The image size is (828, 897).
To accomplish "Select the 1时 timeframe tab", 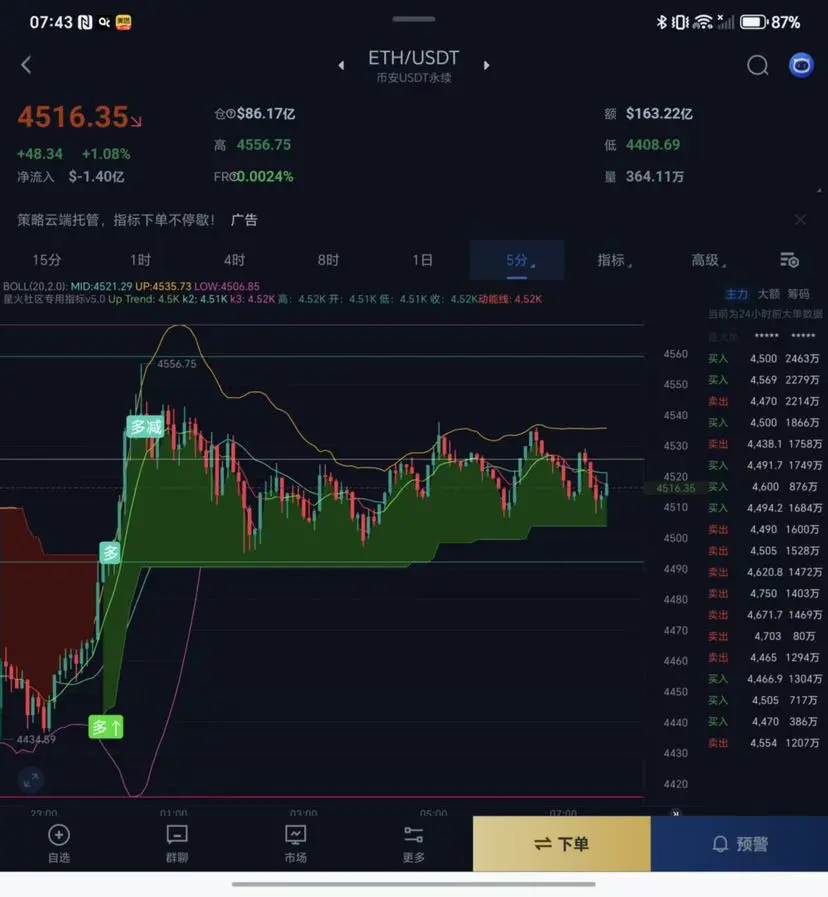I will (x=140, y=260).
